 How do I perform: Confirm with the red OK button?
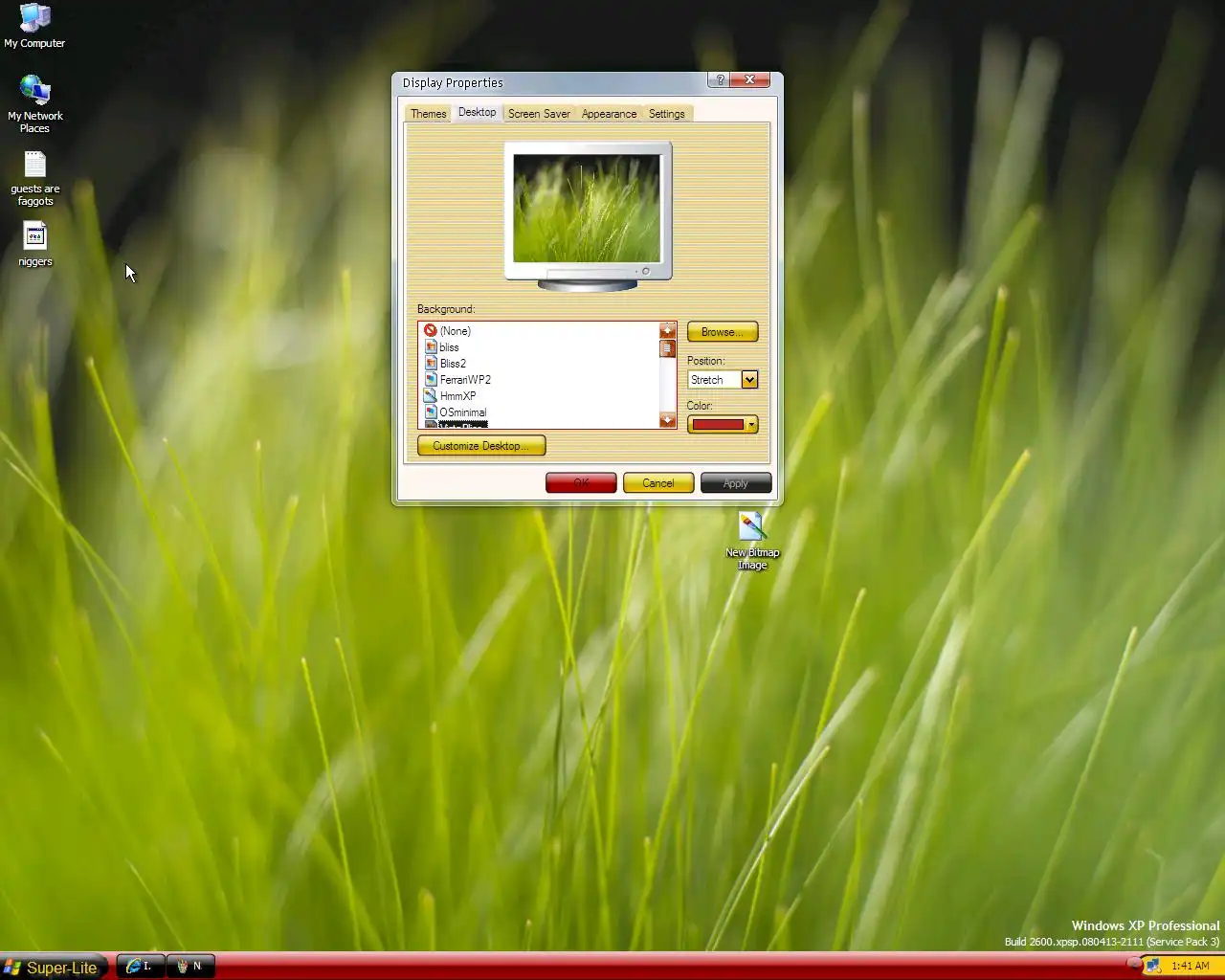point(581,483)
